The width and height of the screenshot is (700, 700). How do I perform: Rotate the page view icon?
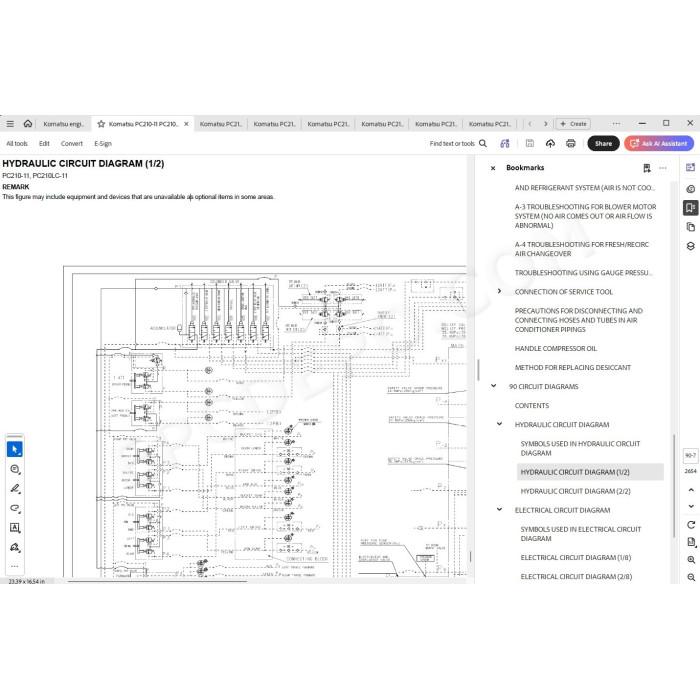[691, 525]
